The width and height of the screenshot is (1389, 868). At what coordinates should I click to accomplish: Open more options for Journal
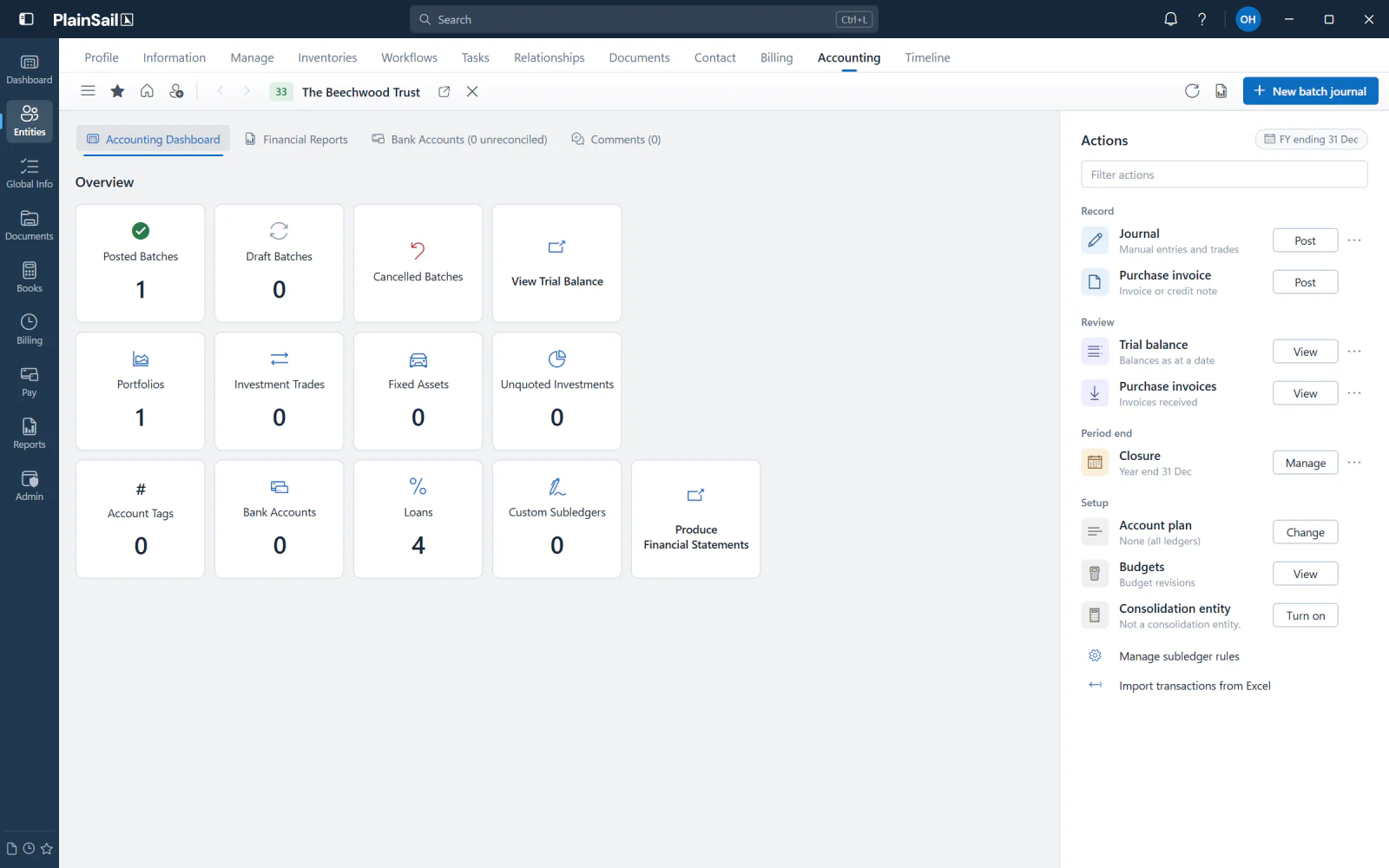click(1354, 240)
